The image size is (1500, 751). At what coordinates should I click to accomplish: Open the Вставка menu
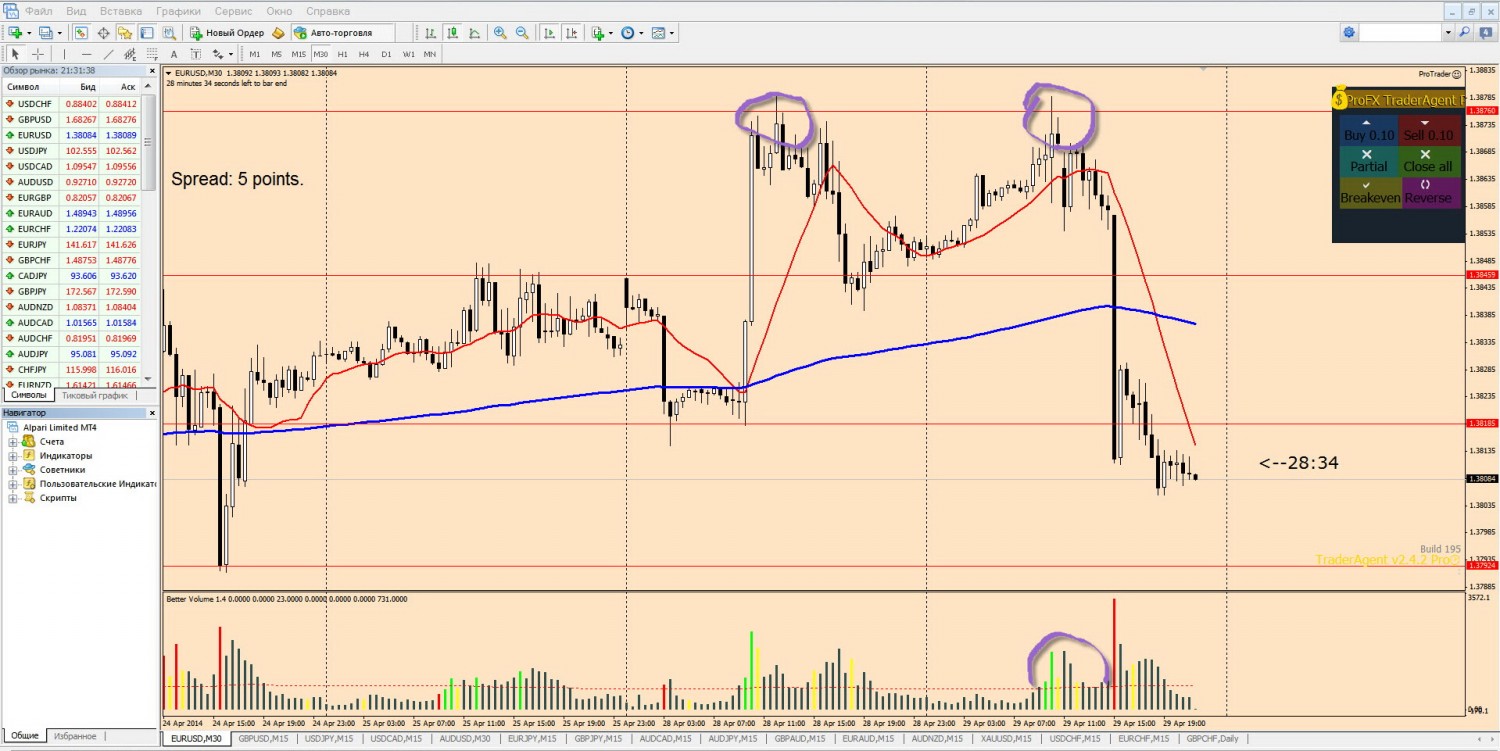pyautogui.click(x=121, y=11)
